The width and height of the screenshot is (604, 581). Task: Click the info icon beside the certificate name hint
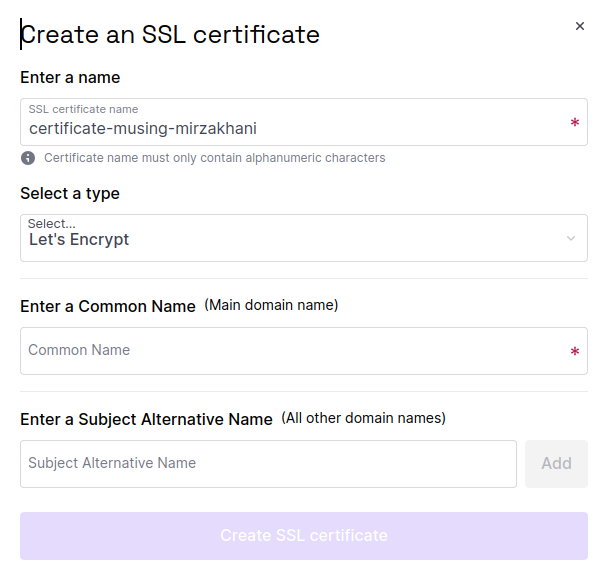[28, 158]
